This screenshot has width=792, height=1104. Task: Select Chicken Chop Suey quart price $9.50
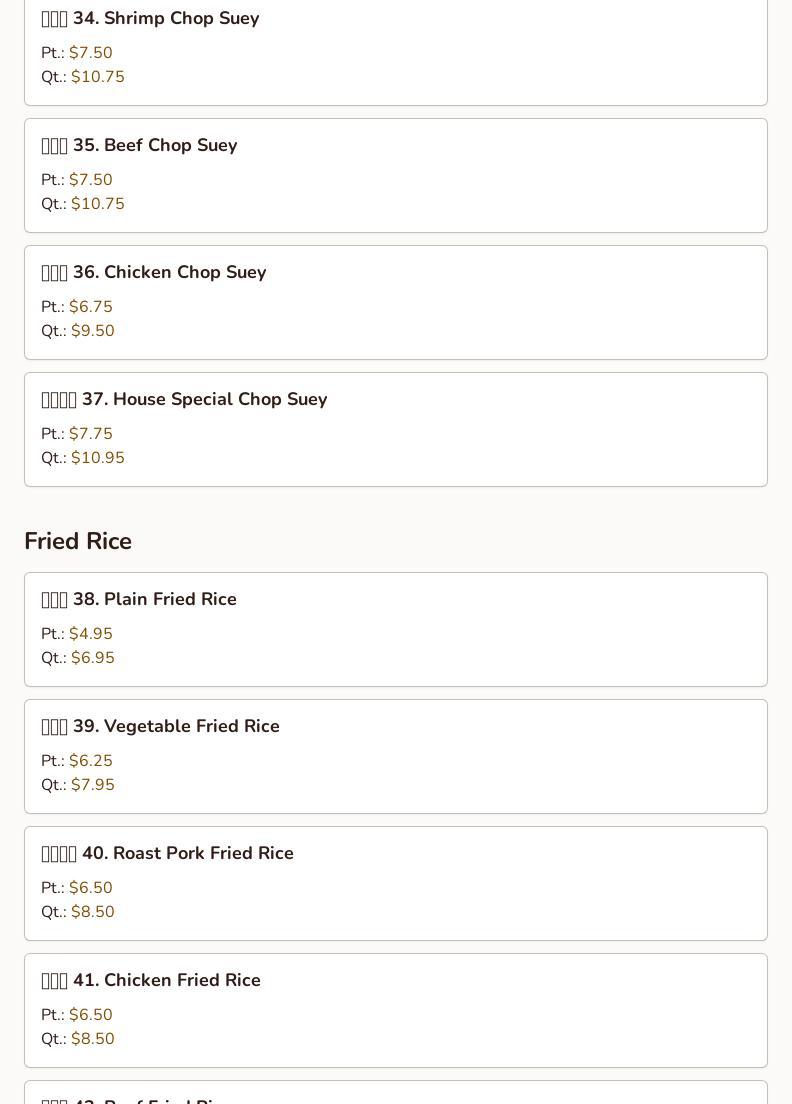pos(92,331)
